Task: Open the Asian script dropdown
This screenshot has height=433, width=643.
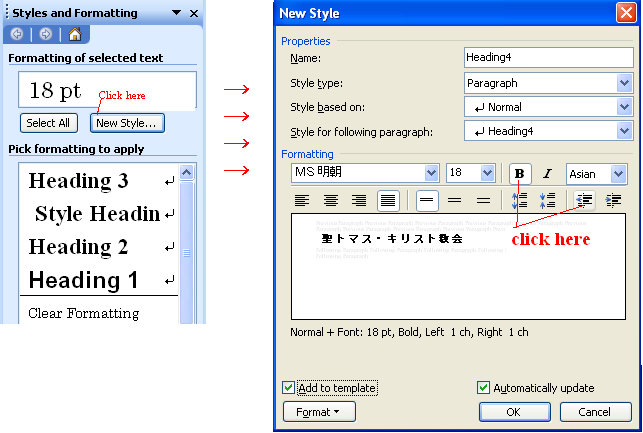Action: [x=618, y=174]
